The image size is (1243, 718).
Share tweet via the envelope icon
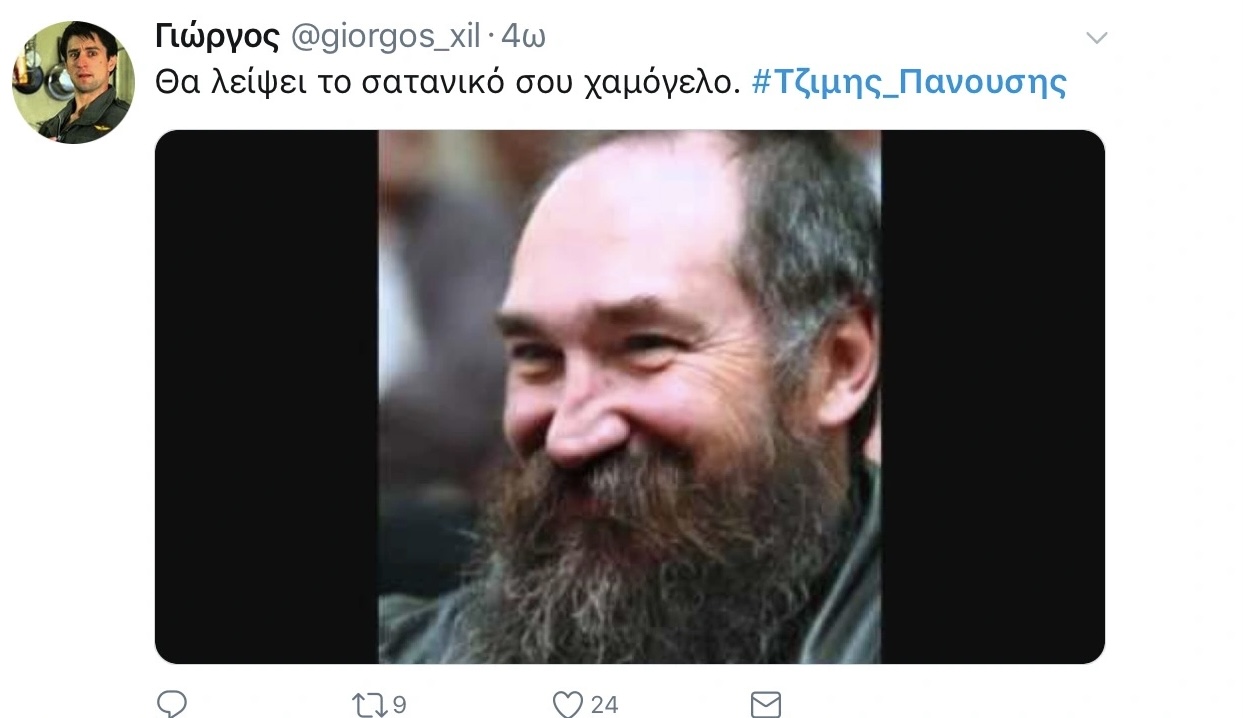coord(765,705)
